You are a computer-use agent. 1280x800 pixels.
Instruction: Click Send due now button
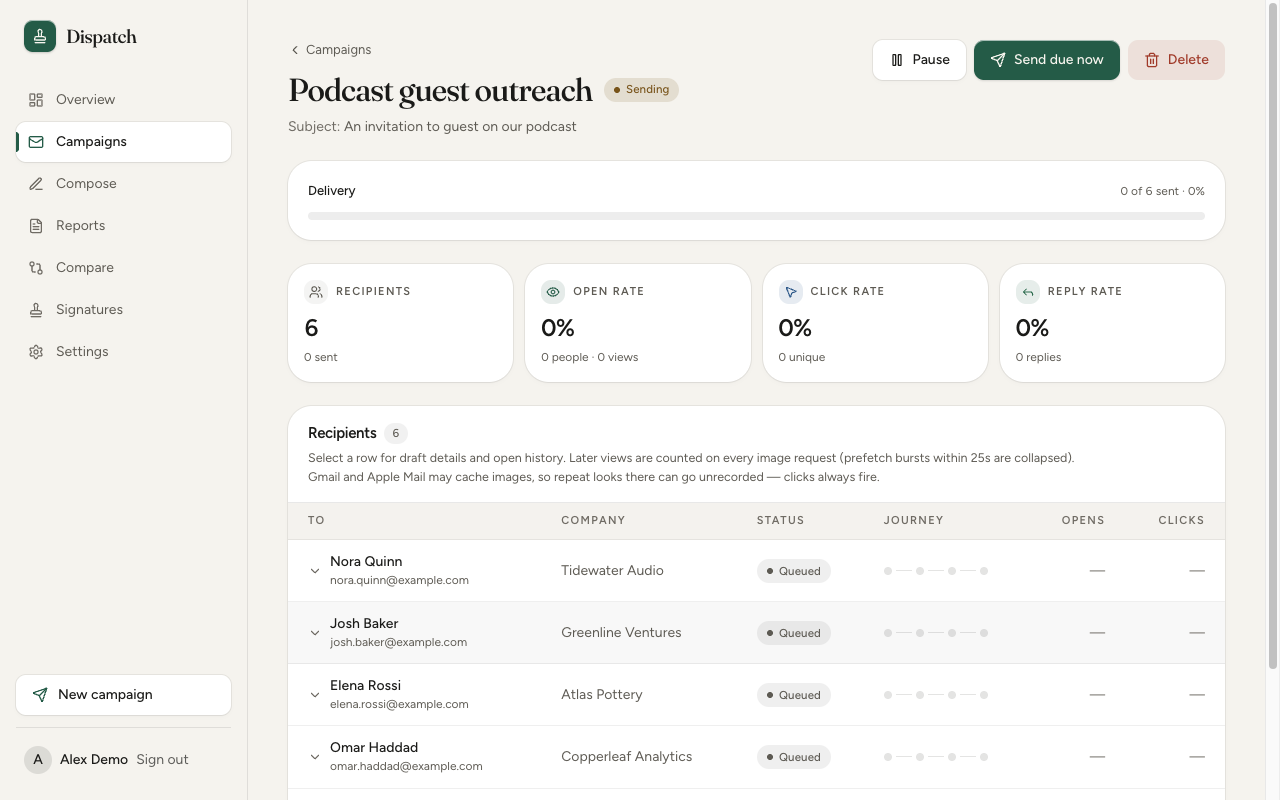coord(1047,60)
